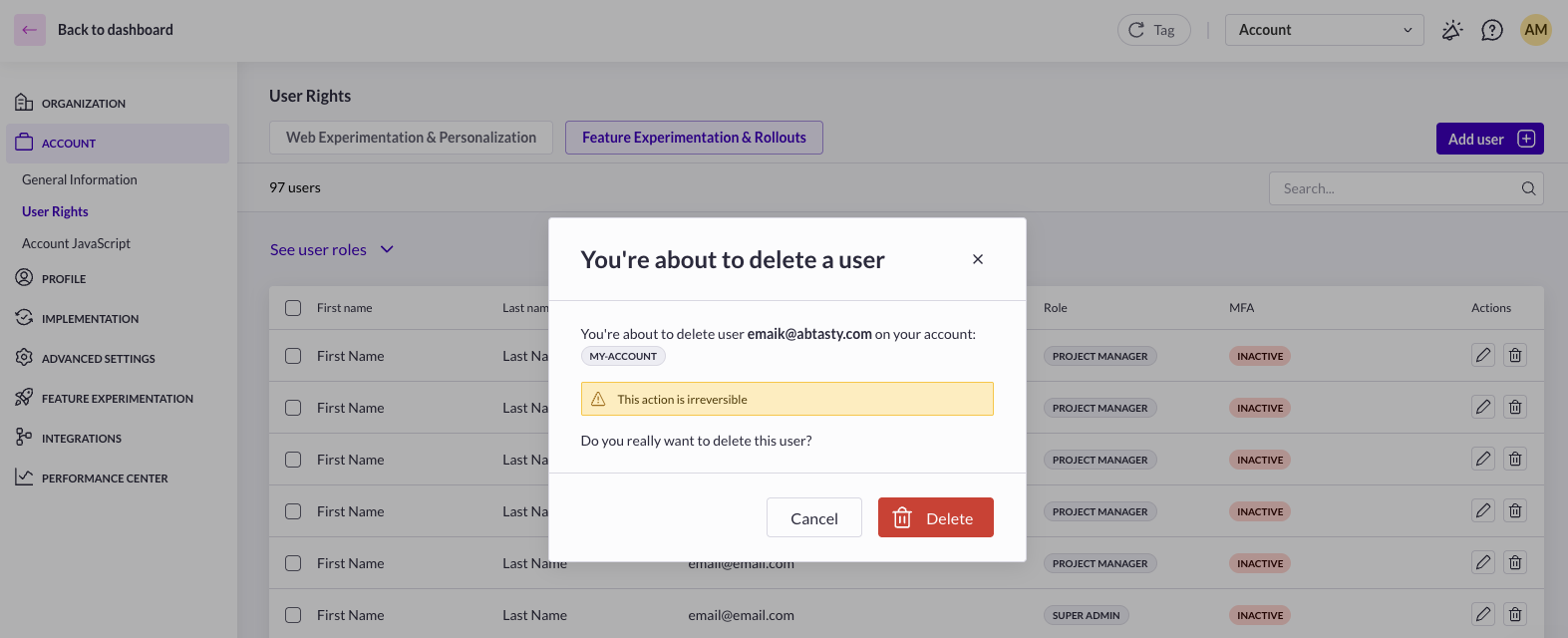Image resolution: width=1568 pixels, height=638 pixels.
Task: Open the Account dropdown in top bar
Action: pyautogui.click(x=1324, y=30)
